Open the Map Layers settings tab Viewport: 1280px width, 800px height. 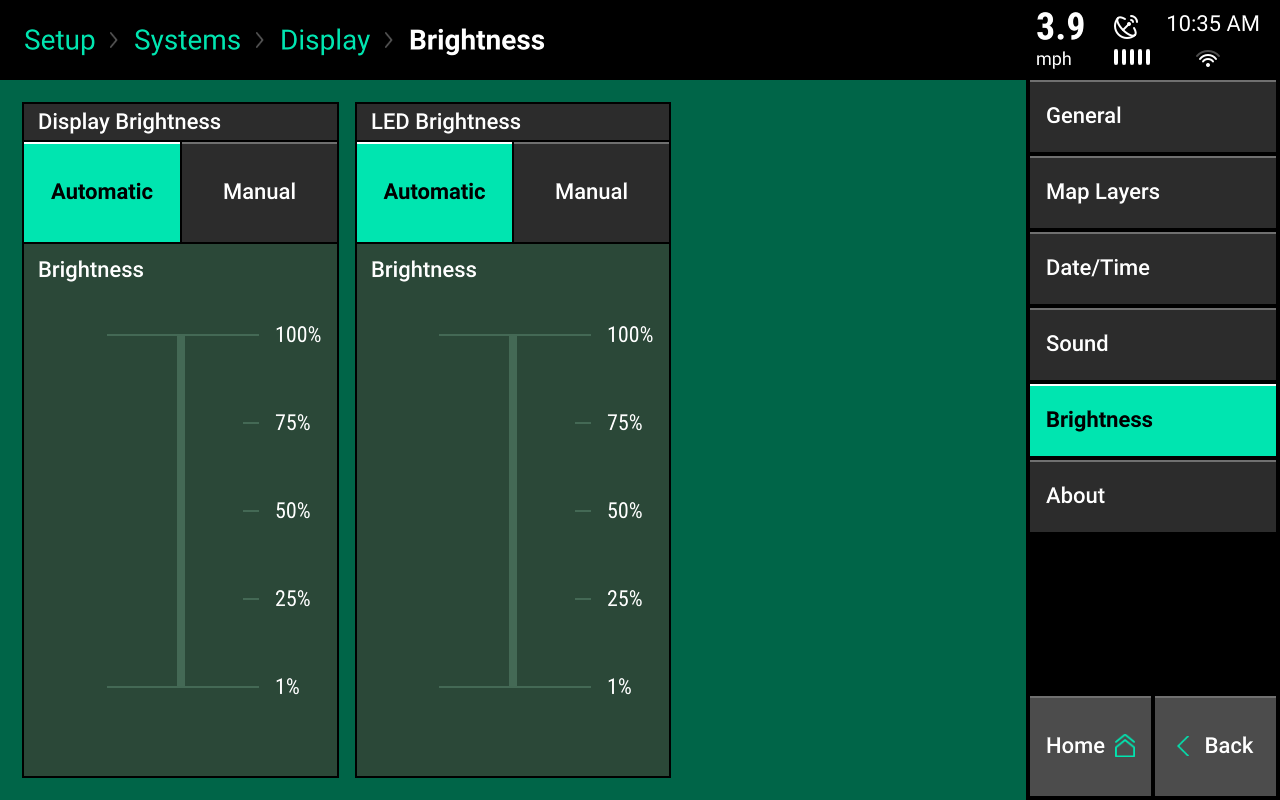[x=1153, y=192]
